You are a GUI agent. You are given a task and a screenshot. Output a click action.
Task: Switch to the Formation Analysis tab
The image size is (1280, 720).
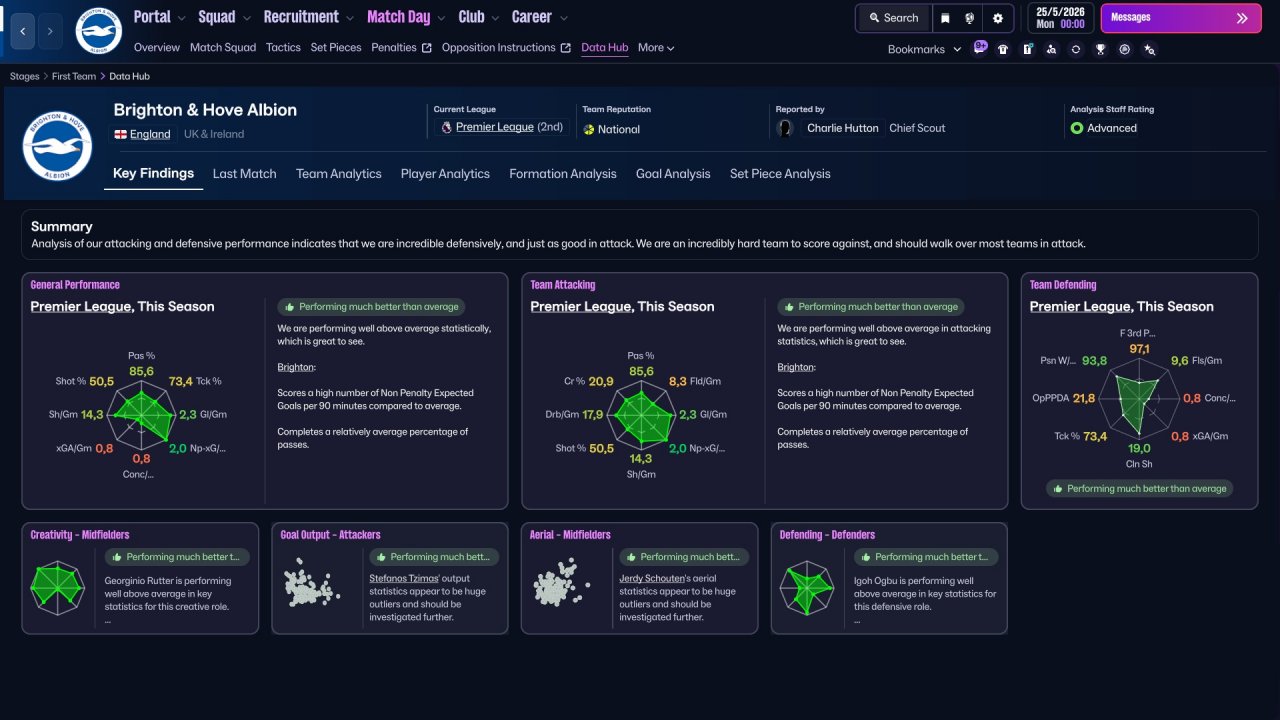563,174
